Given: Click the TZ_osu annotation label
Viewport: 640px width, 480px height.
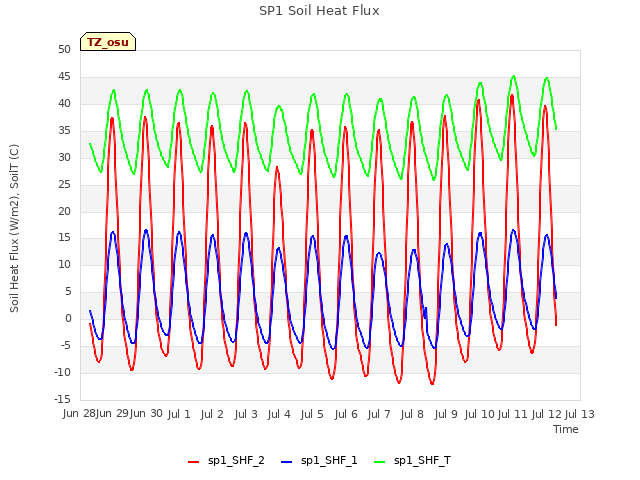Looking at the screenshot, I should (108, 42).
